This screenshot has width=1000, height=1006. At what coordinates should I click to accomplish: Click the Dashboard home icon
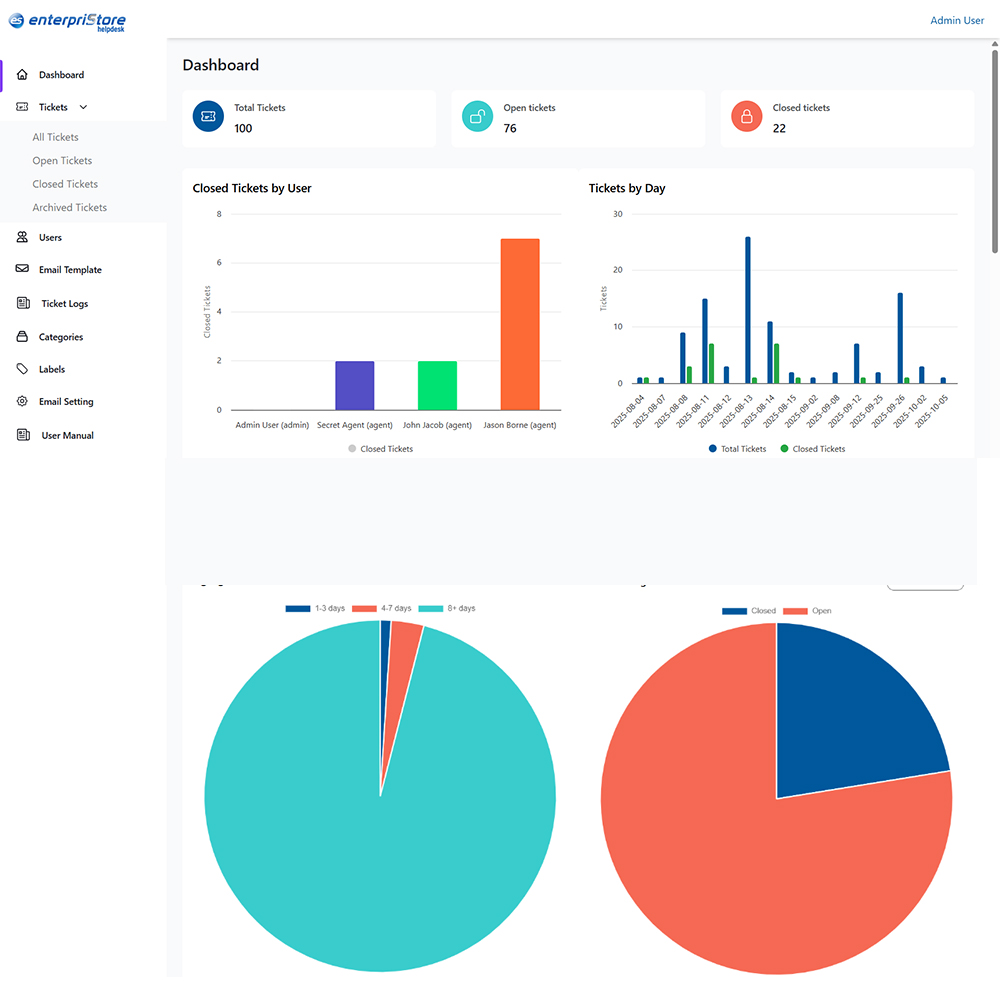click(x=22, y=75)
